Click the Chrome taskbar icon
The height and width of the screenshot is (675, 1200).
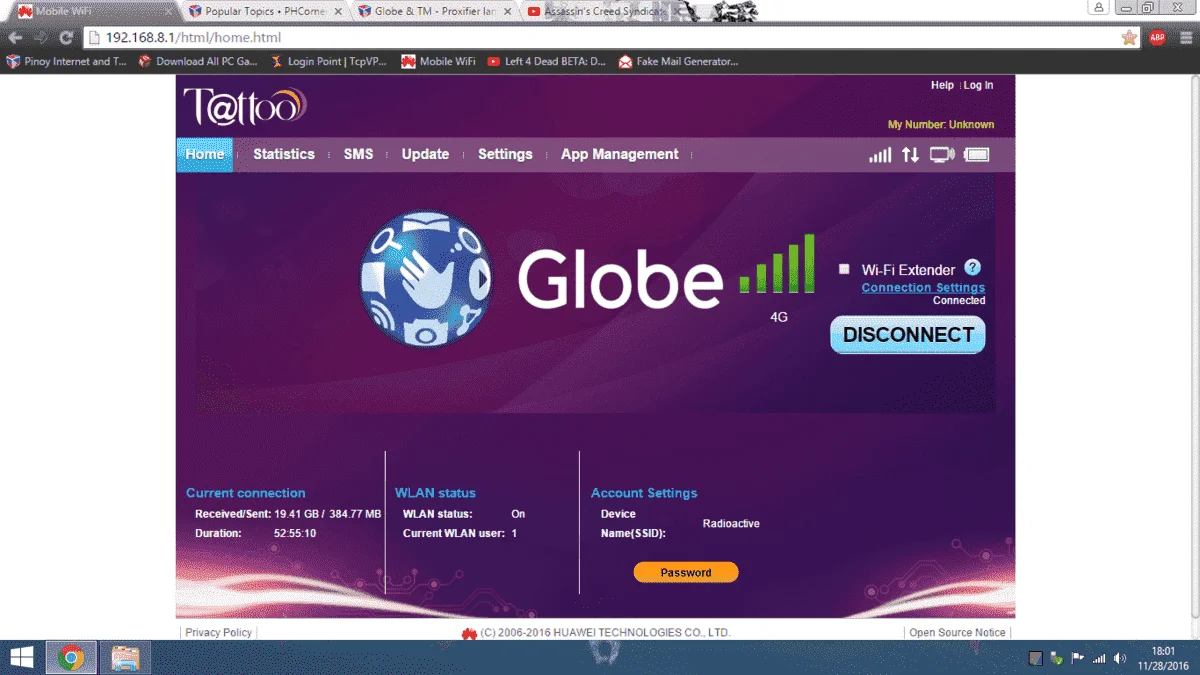pos(70,657)
